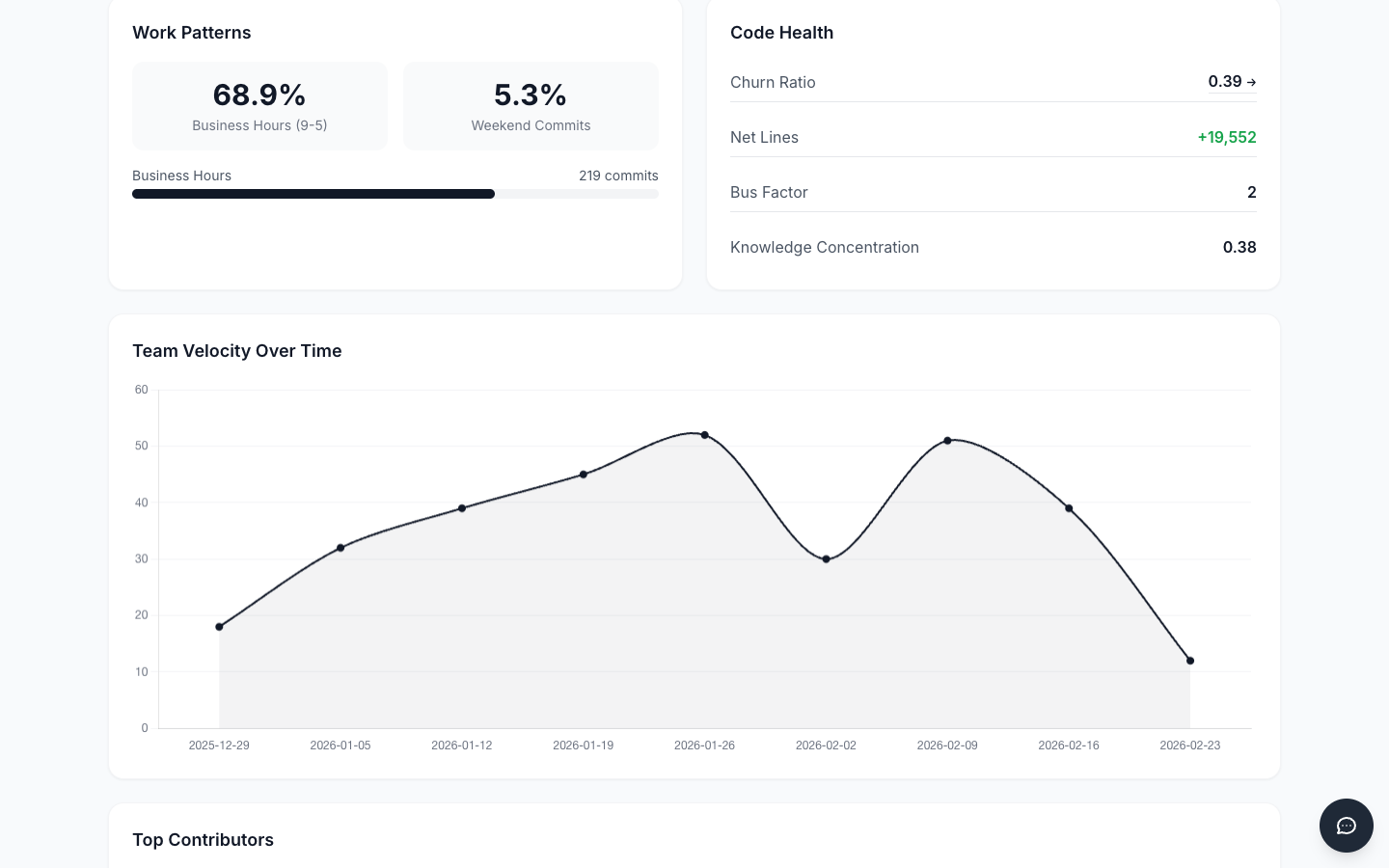Toggle the Net Lines +19,552 metric row
The image size is (1389, 868).
point(994,137)
